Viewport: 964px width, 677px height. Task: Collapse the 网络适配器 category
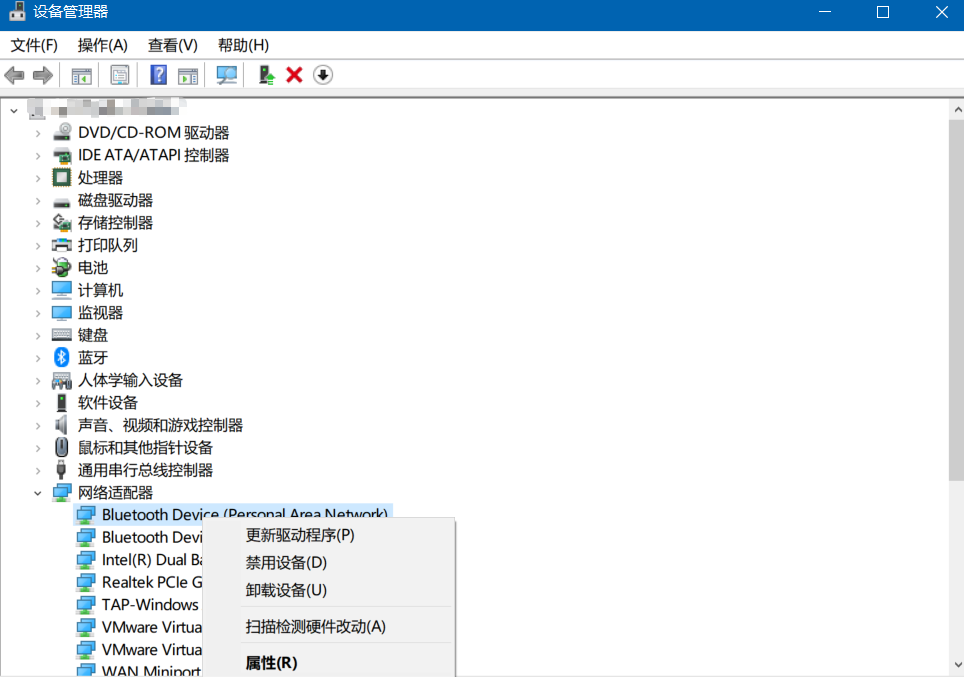click(x=38, y=493)
